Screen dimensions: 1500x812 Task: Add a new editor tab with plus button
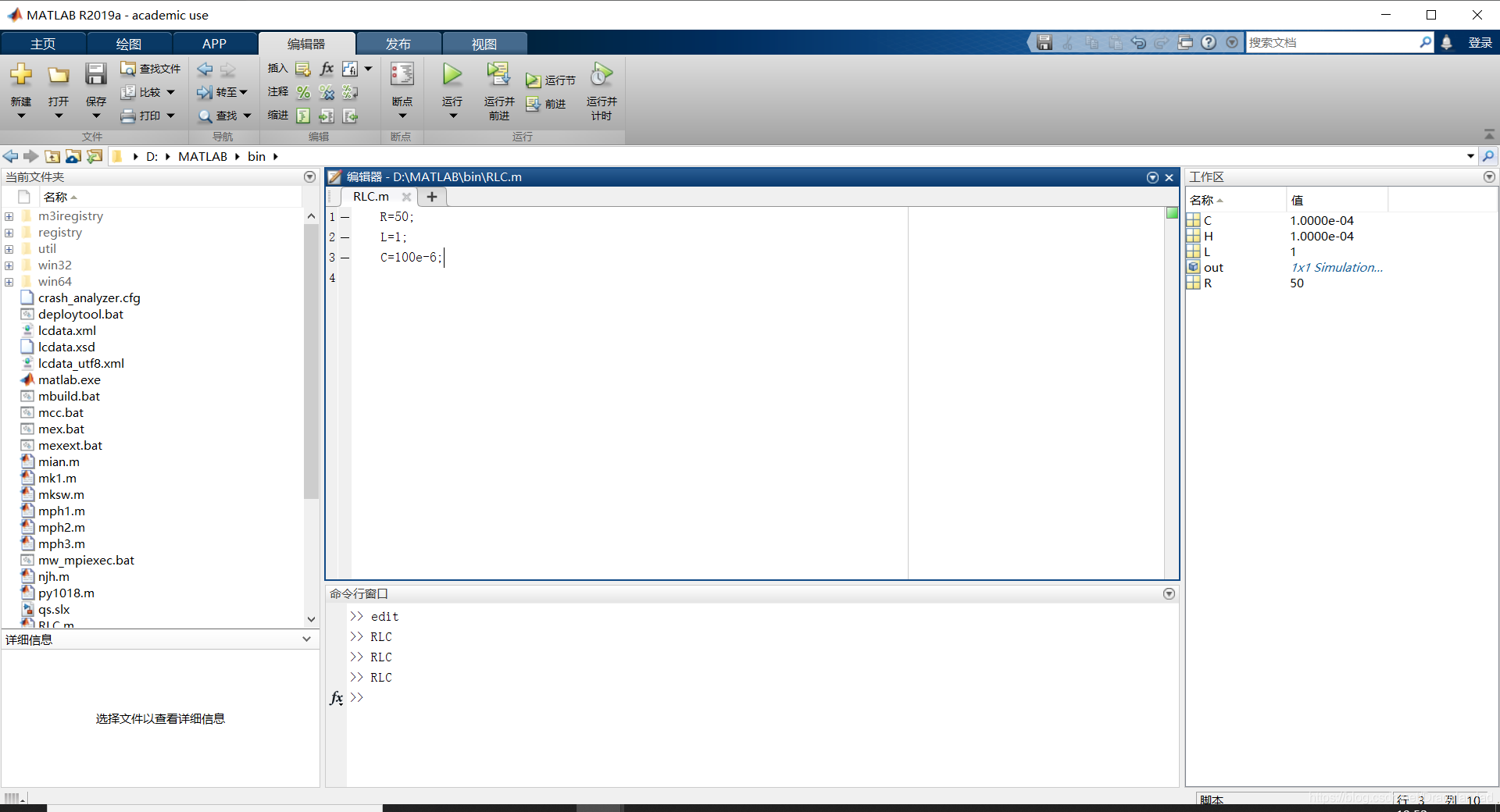[432, 197]
